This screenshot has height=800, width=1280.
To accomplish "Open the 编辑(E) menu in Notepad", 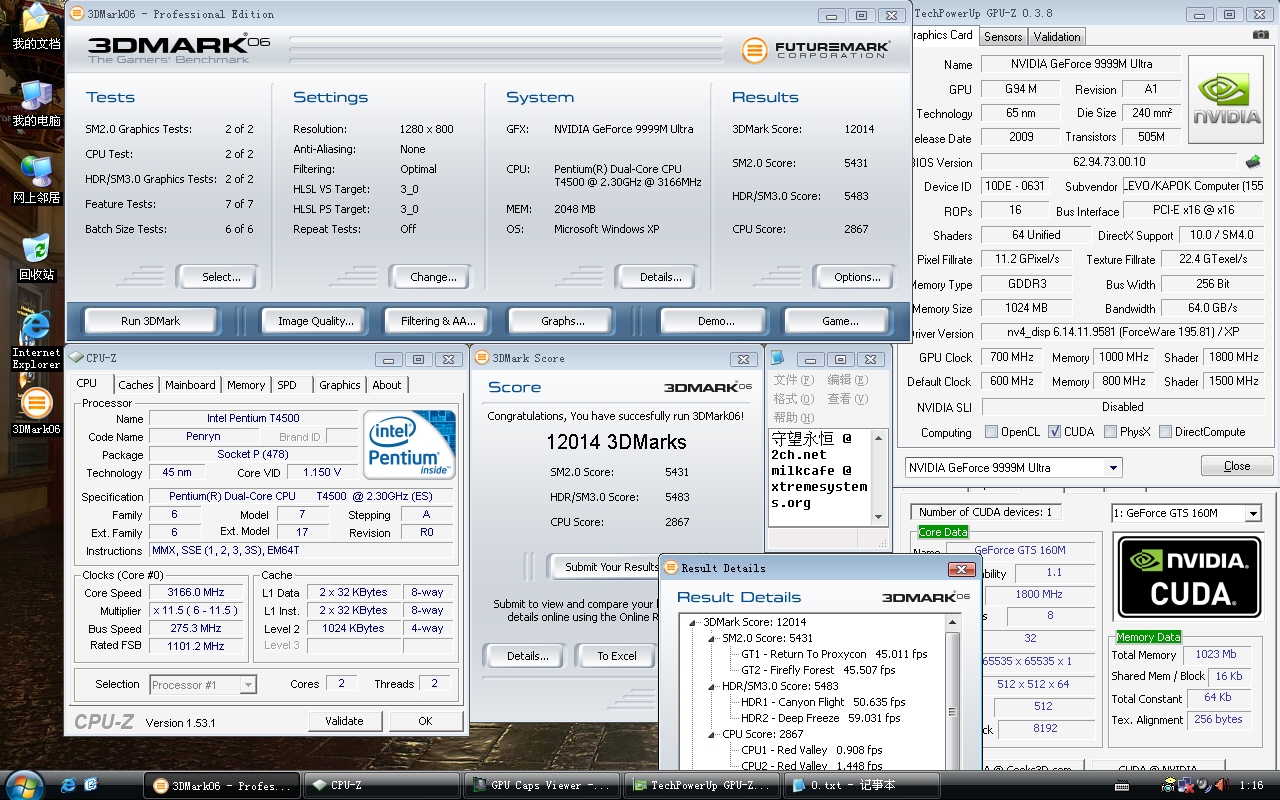I will pos(847,380).
